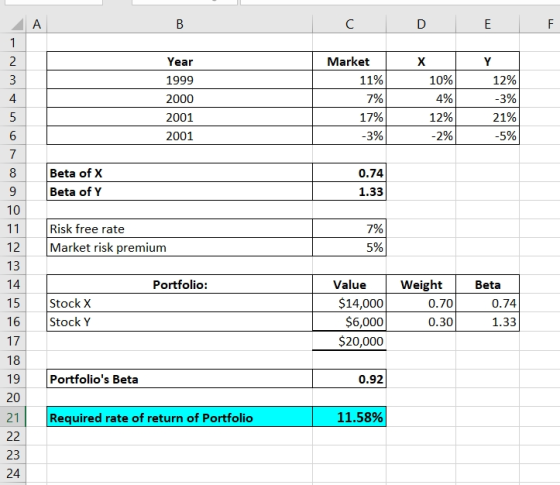The width and height of the screenshot is (560, 485).
Task: Select Stock Y beta 1.33 in row 16
Action: [x=488, y=322]
